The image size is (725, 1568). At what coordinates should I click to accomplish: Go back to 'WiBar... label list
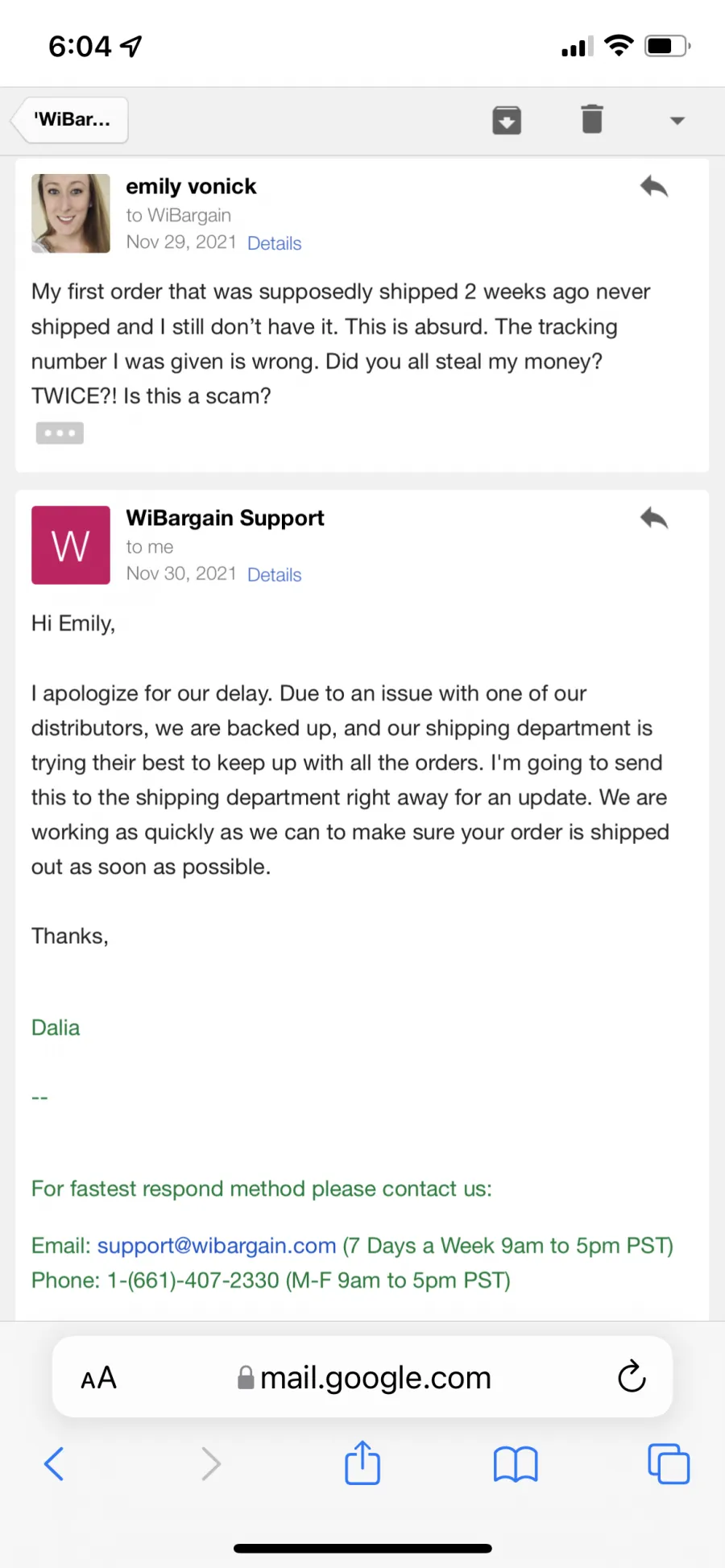pyautogui.click(x=70, y=120)
